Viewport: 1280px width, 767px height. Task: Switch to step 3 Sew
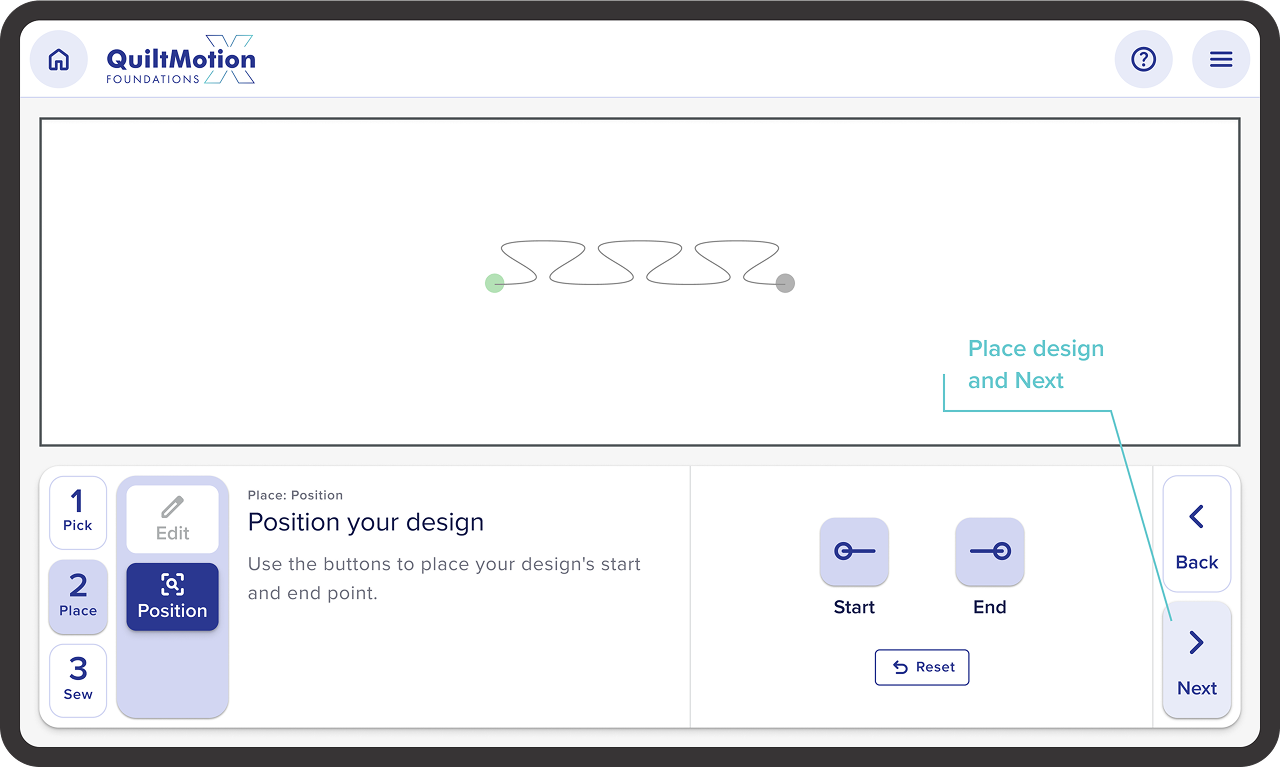78,679
